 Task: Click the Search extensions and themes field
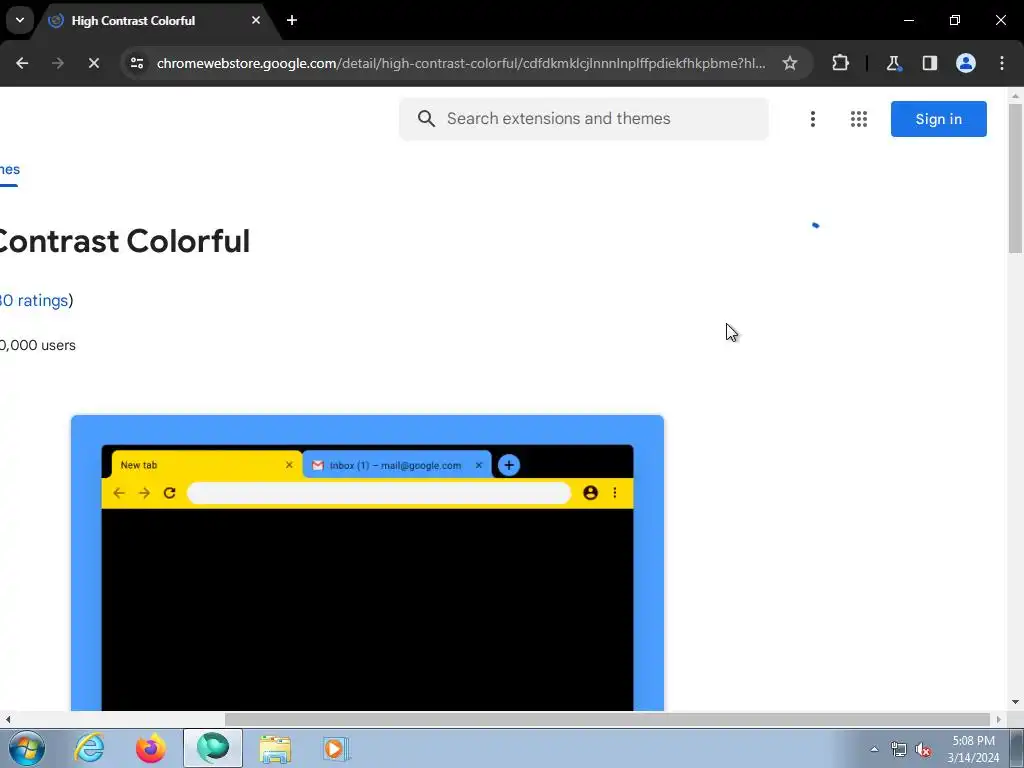[x=583, y=119]
